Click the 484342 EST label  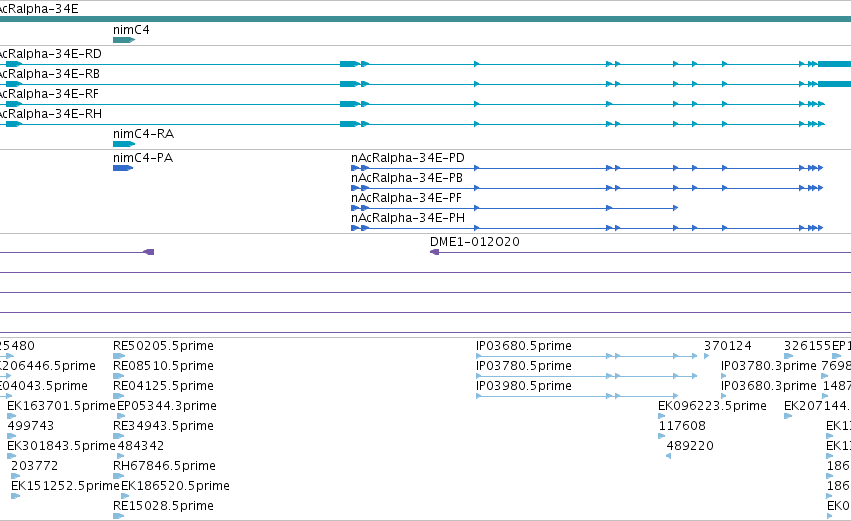tap(141, 446)
